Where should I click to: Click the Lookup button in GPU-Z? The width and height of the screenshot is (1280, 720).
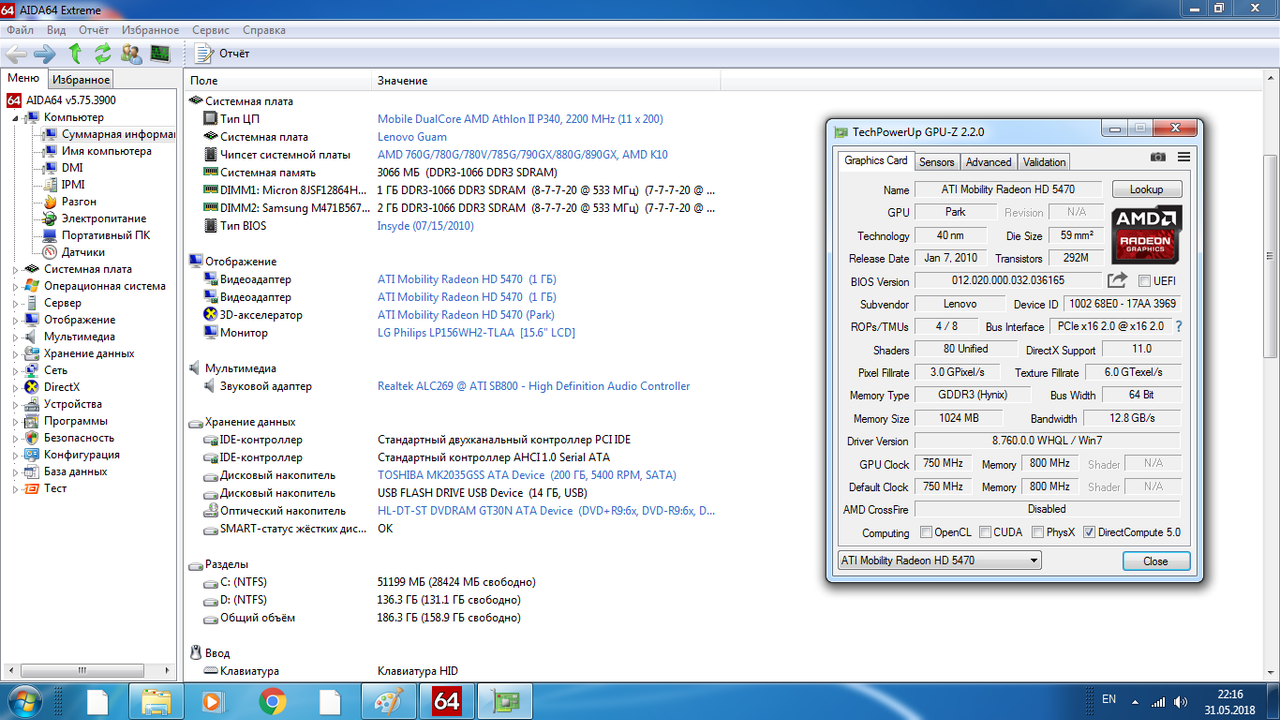tap(1146, 189)
